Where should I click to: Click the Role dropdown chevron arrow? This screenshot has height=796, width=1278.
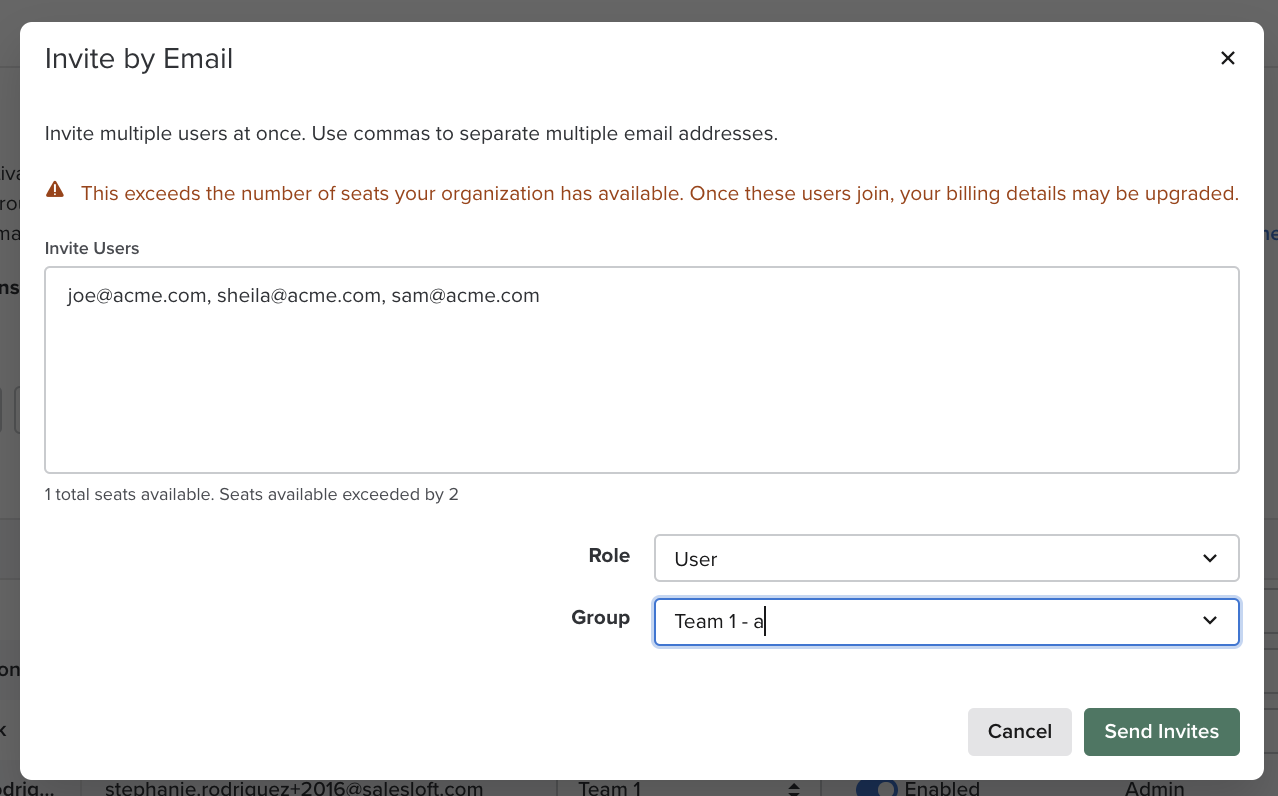[x=1210, y=558]
